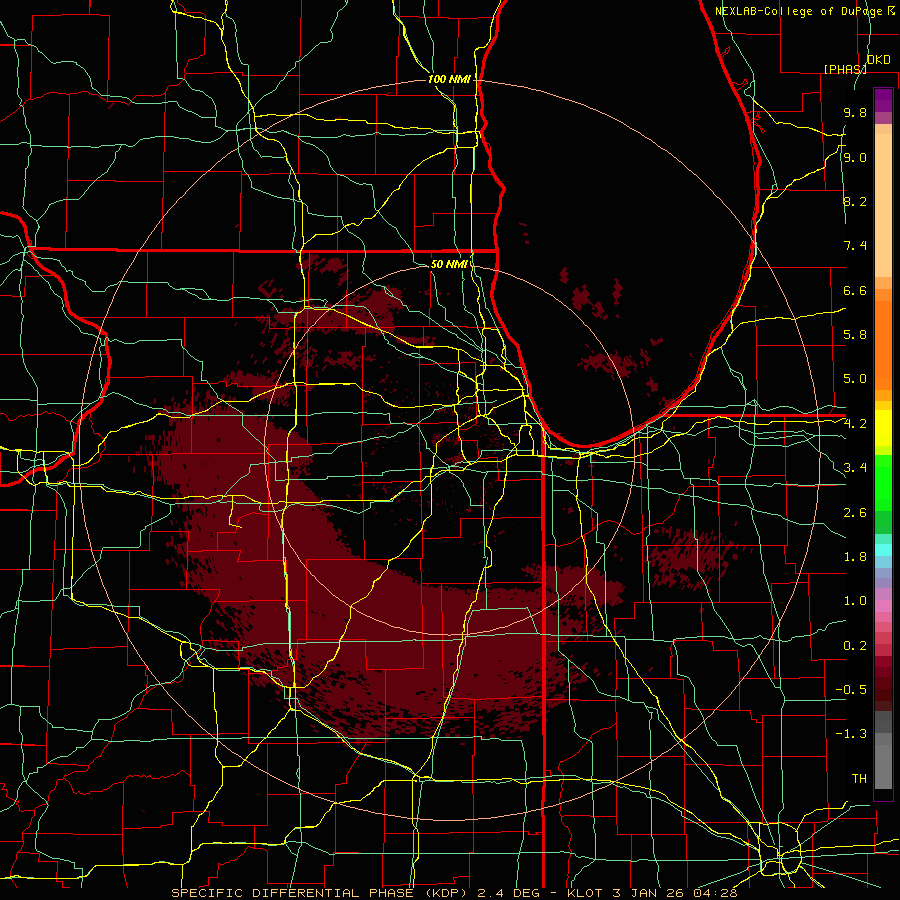Click the 50 NMI range ring label

(449, 264)
